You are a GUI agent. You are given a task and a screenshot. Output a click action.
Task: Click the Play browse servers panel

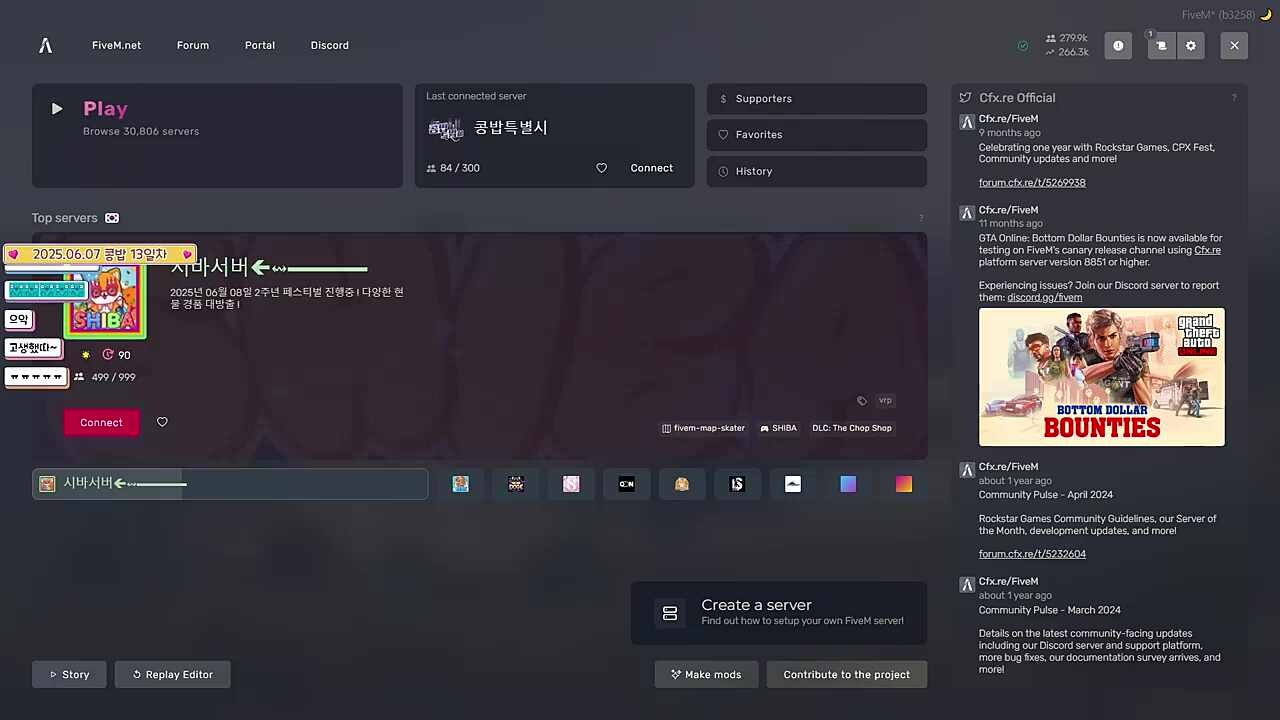pos(217,135)
